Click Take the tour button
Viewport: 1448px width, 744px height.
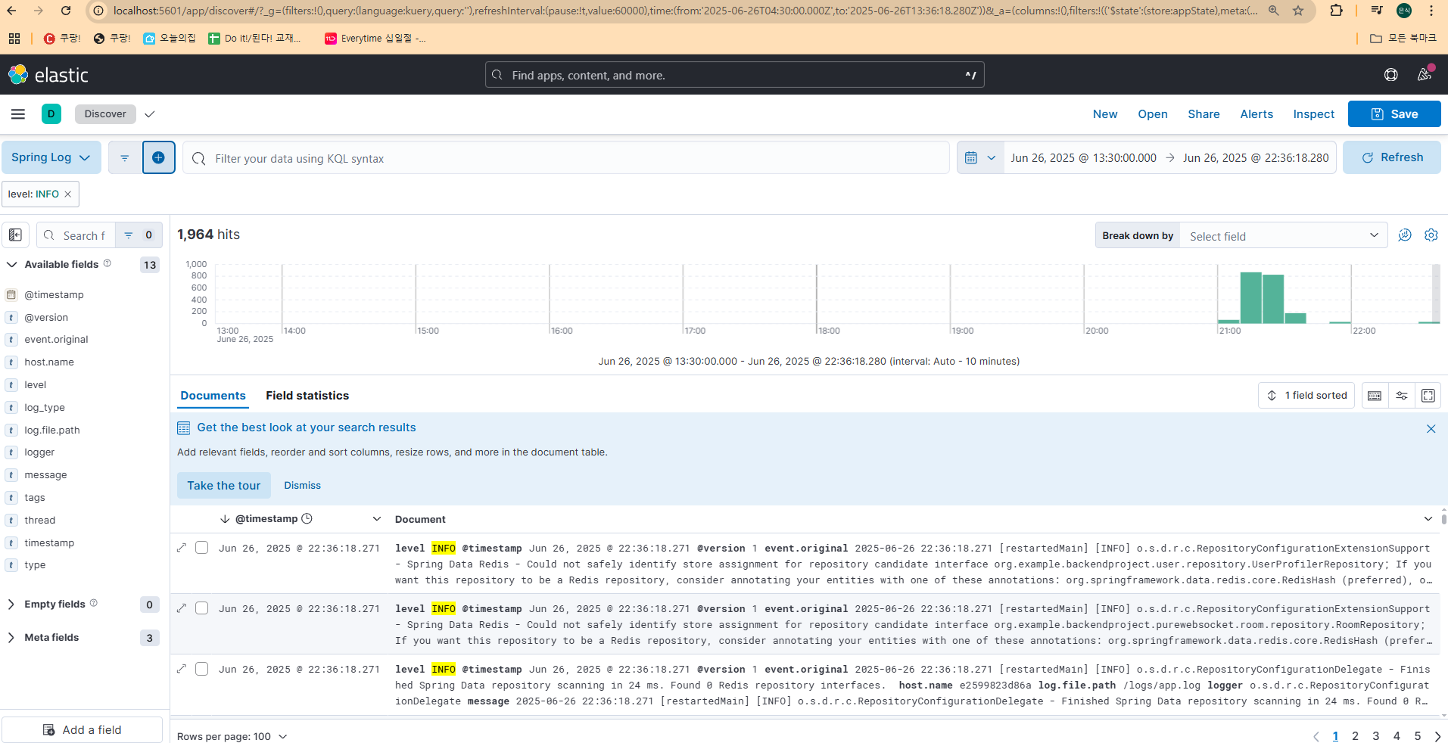224,485
